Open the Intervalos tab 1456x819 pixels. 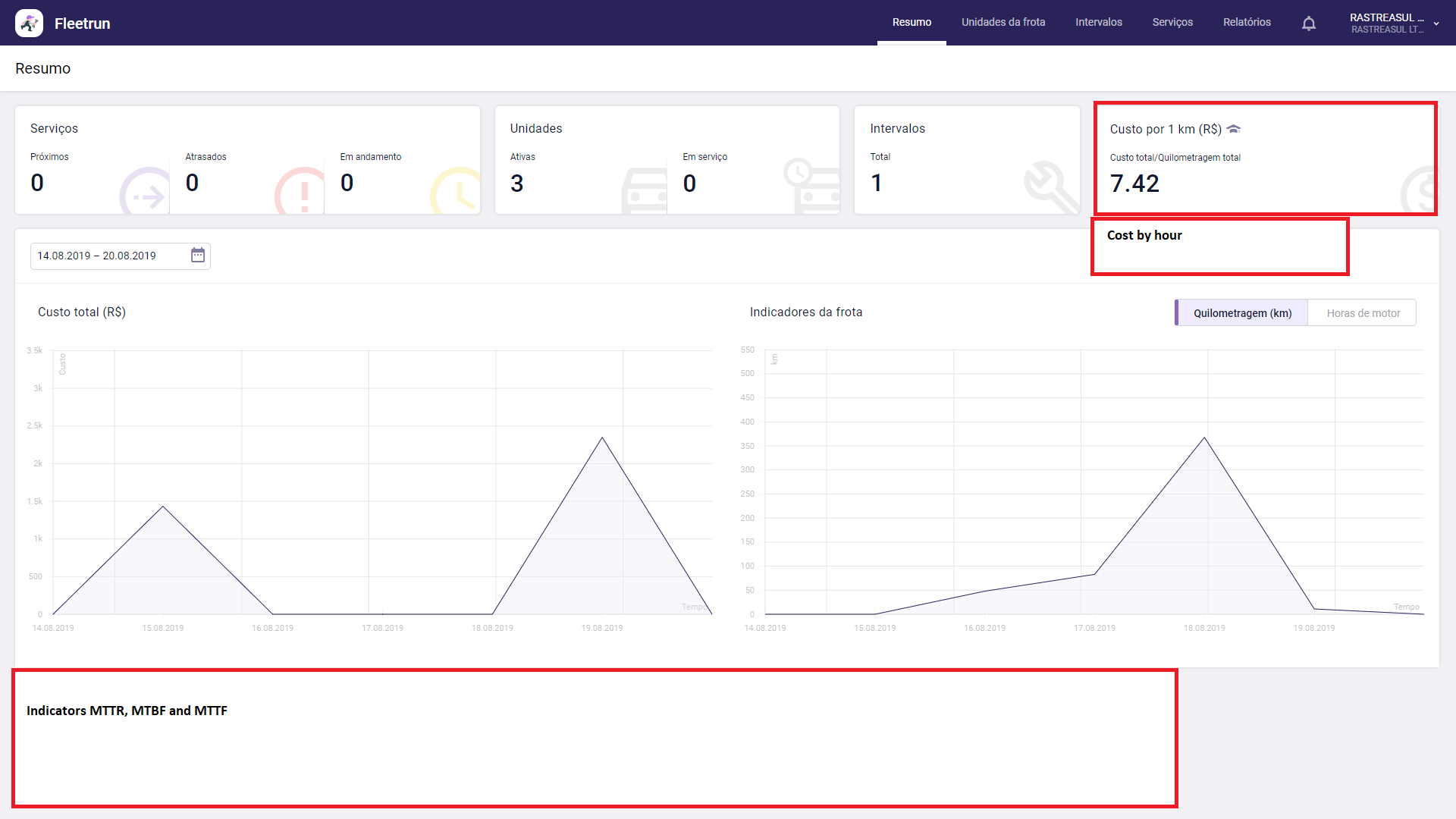point(1098,22)
